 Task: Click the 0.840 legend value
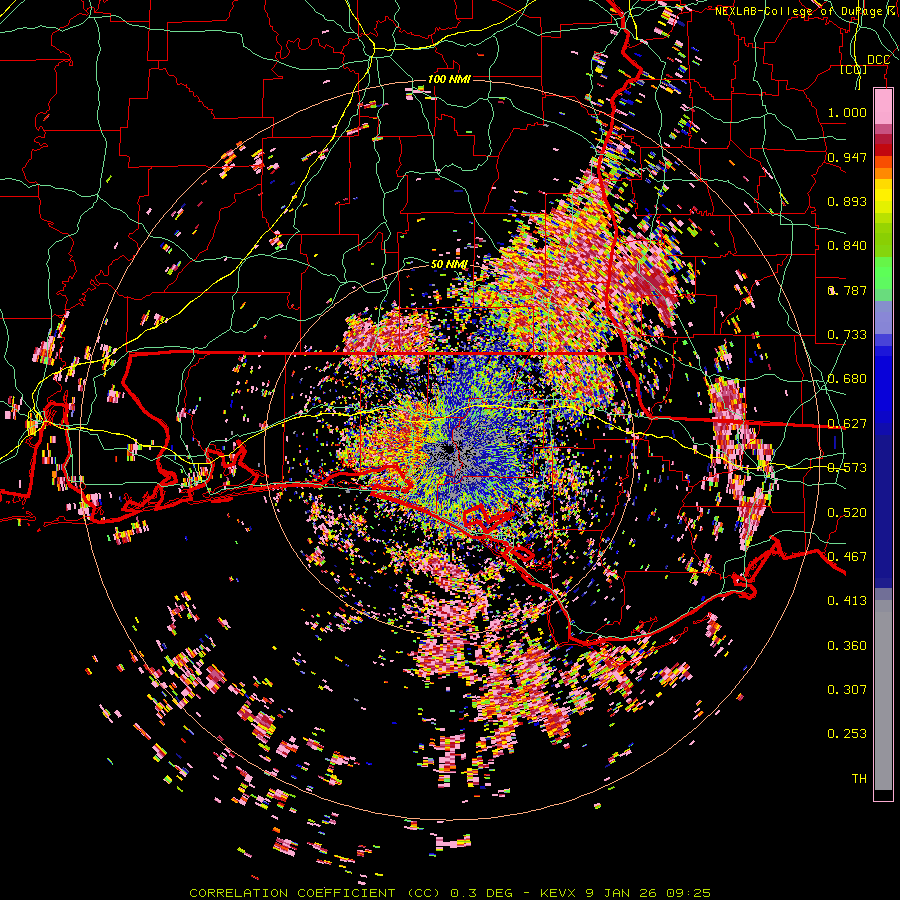[x=847, y=246]
